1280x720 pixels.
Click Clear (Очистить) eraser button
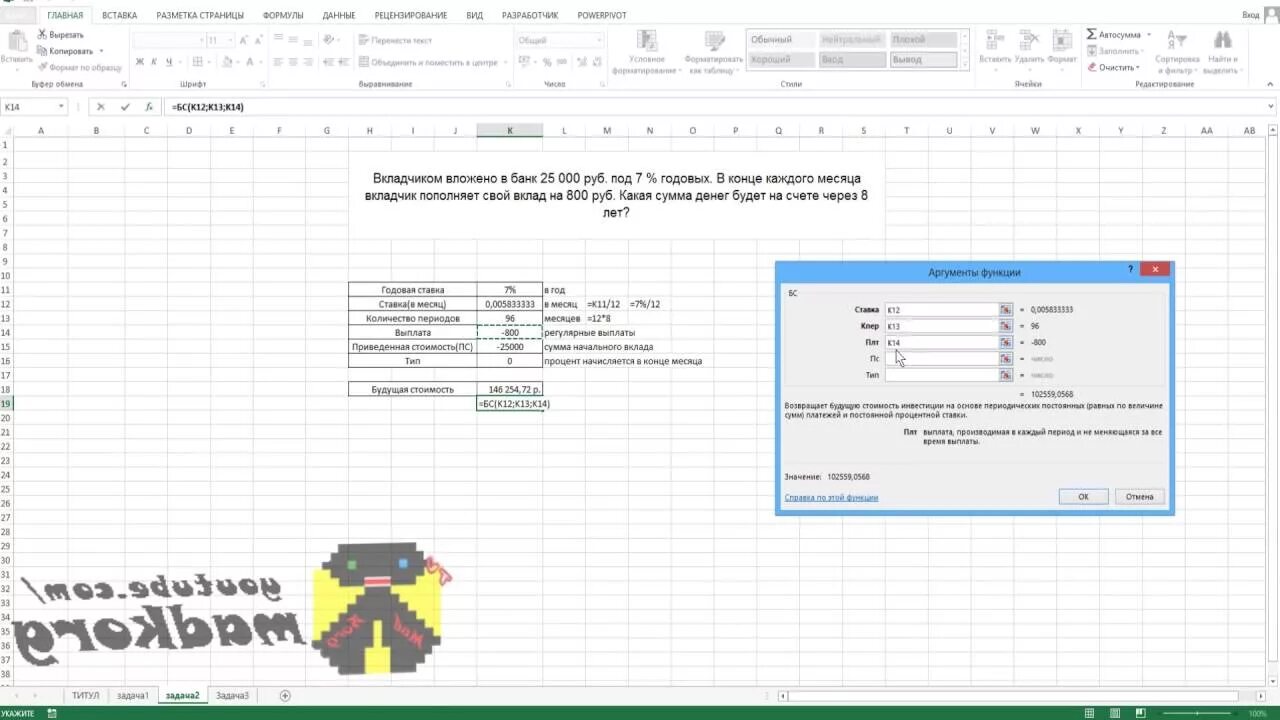coord(1112,67)
